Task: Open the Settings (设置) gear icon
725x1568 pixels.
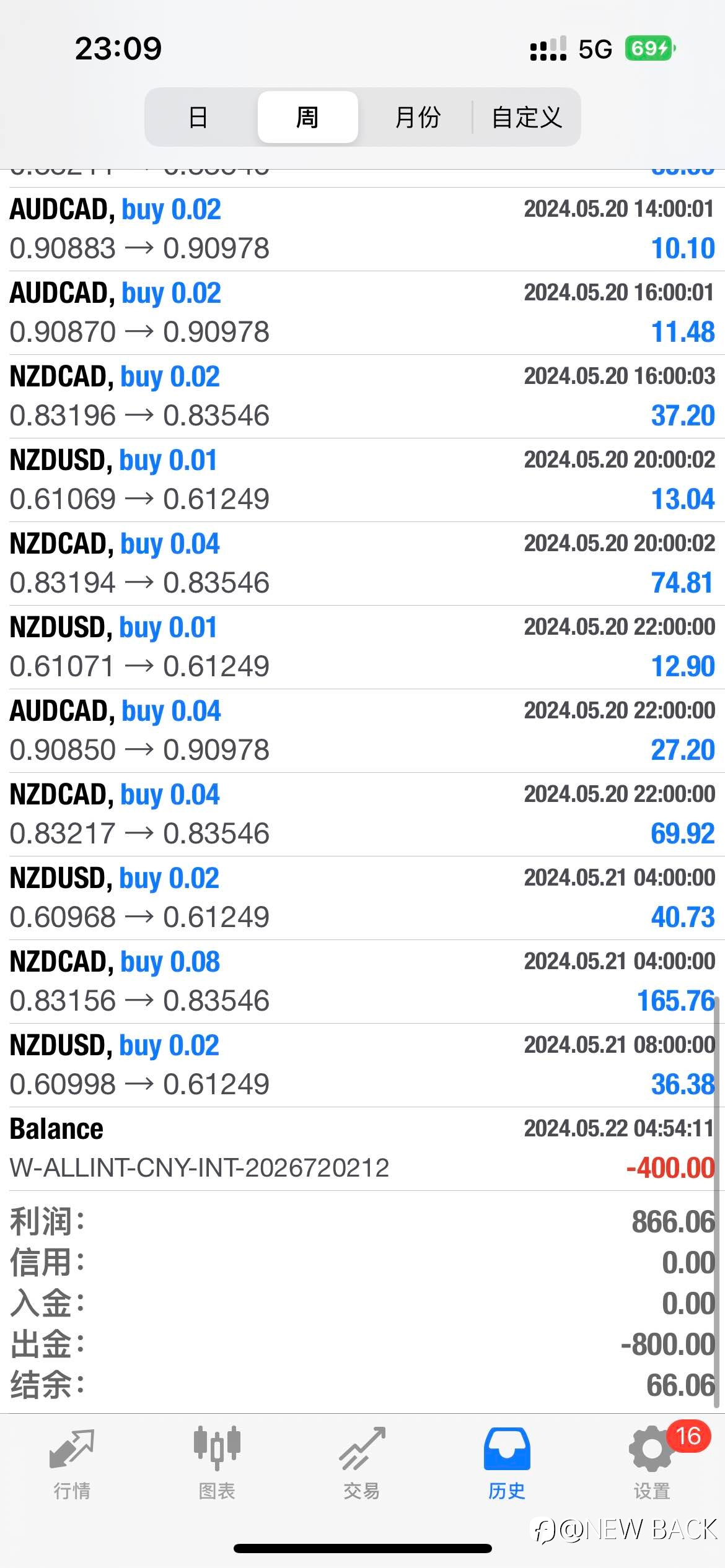Action: [x=651, y=1450]
